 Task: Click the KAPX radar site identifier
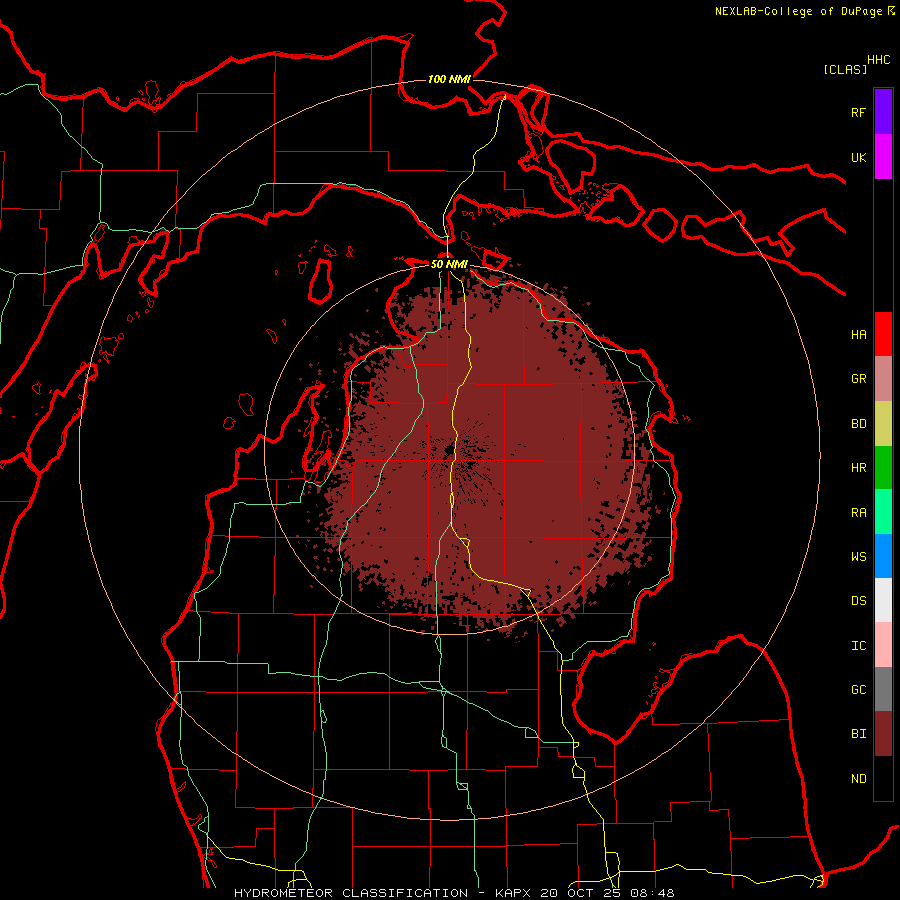(514, 893)
